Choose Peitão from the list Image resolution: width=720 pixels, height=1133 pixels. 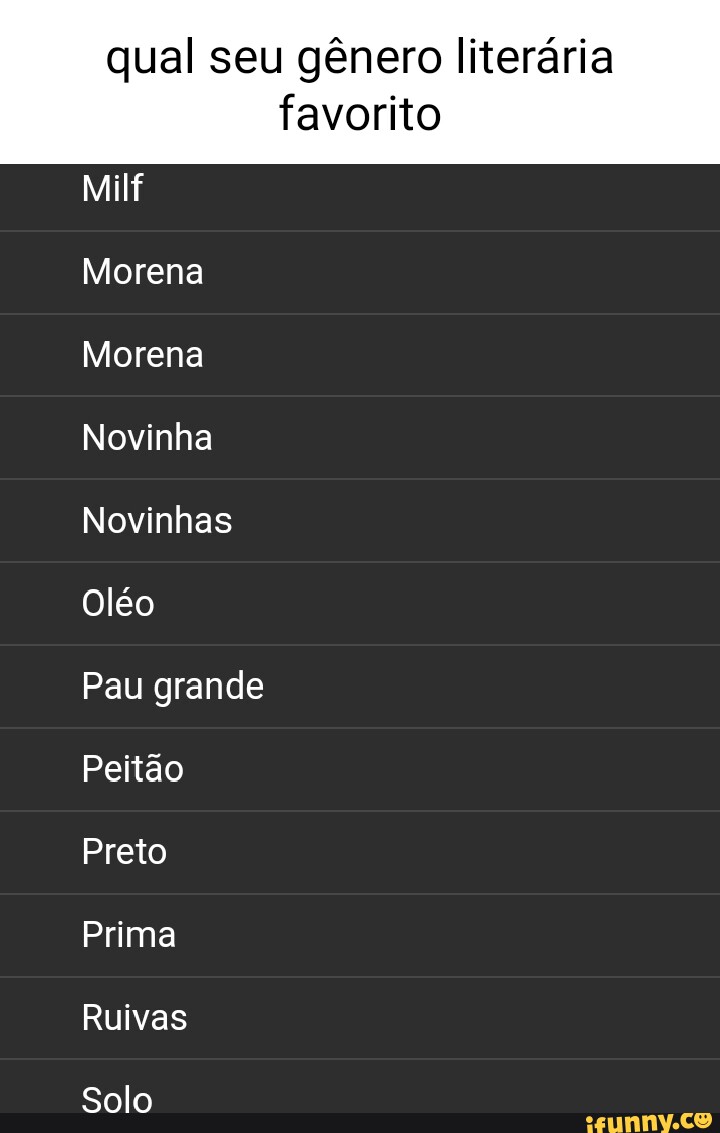click(x=360, y=769)
